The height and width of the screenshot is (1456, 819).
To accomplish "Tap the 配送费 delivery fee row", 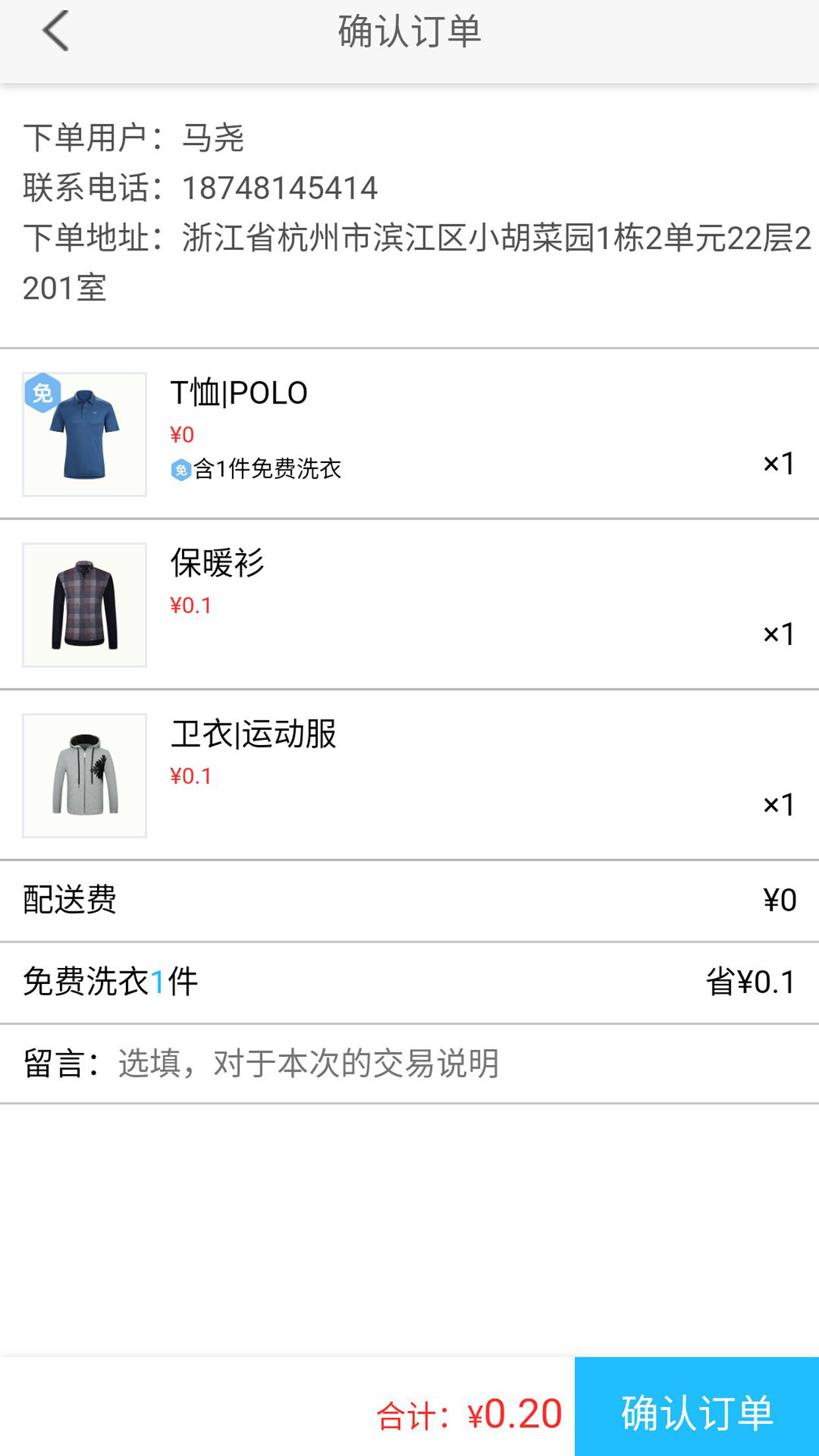I will click(x=409, y=900).
